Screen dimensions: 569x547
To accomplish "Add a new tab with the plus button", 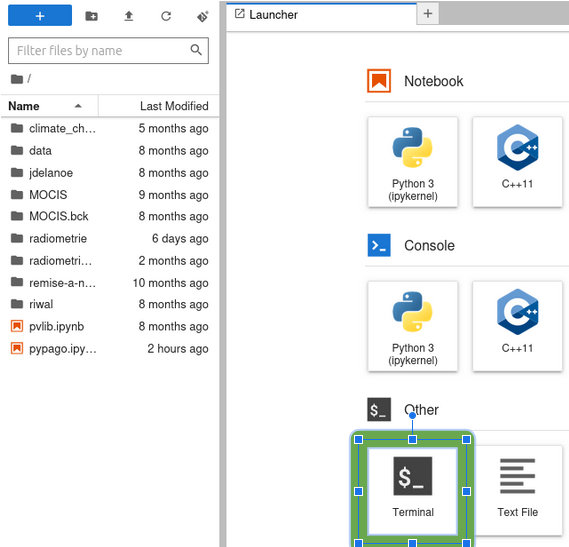I will [x=428, y=14].
